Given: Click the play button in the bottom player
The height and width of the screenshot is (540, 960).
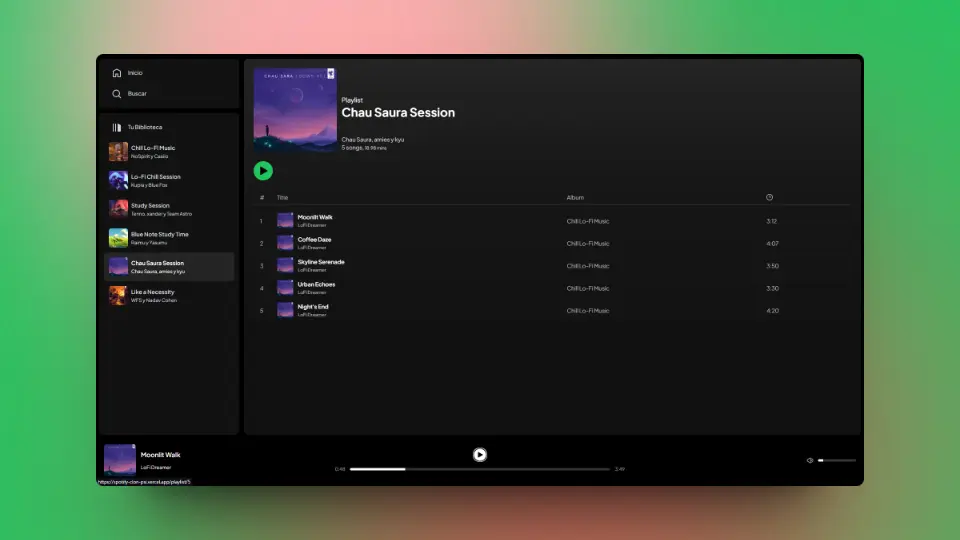Looking at the screenshot, I should coord(480,454).
